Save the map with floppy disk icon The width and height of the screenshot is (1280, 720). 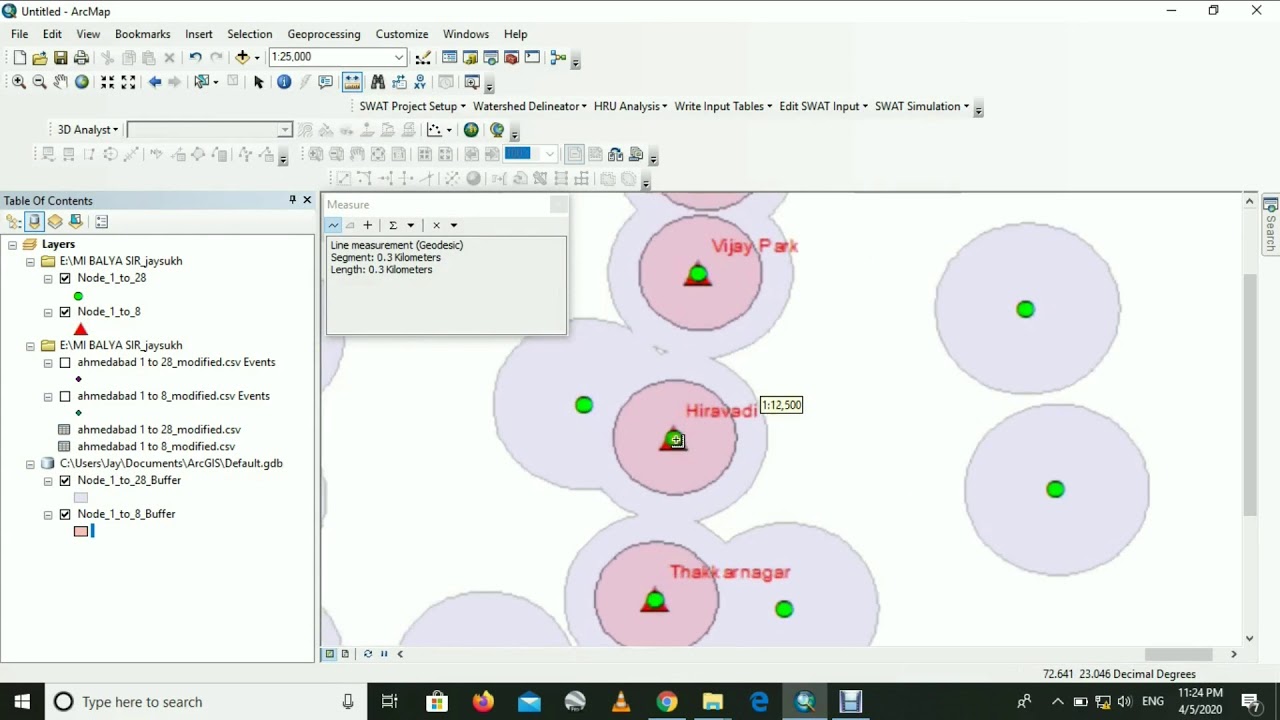[x=61, y=58]
